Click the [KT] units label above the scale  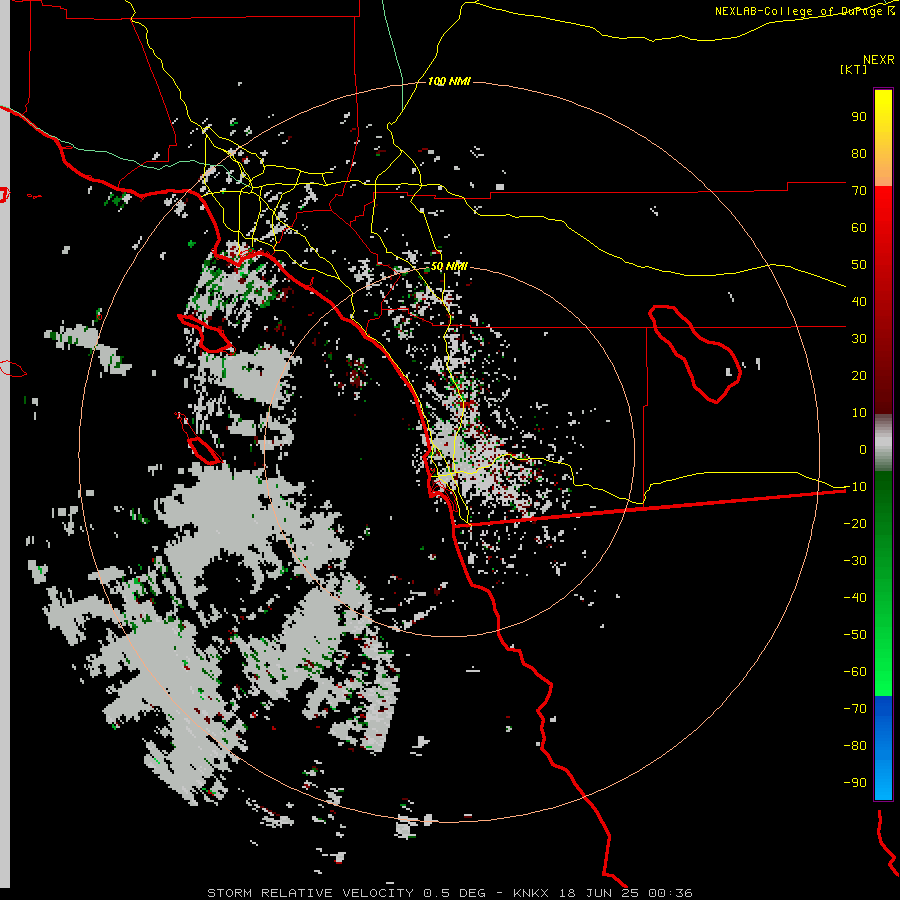(854, 69)
